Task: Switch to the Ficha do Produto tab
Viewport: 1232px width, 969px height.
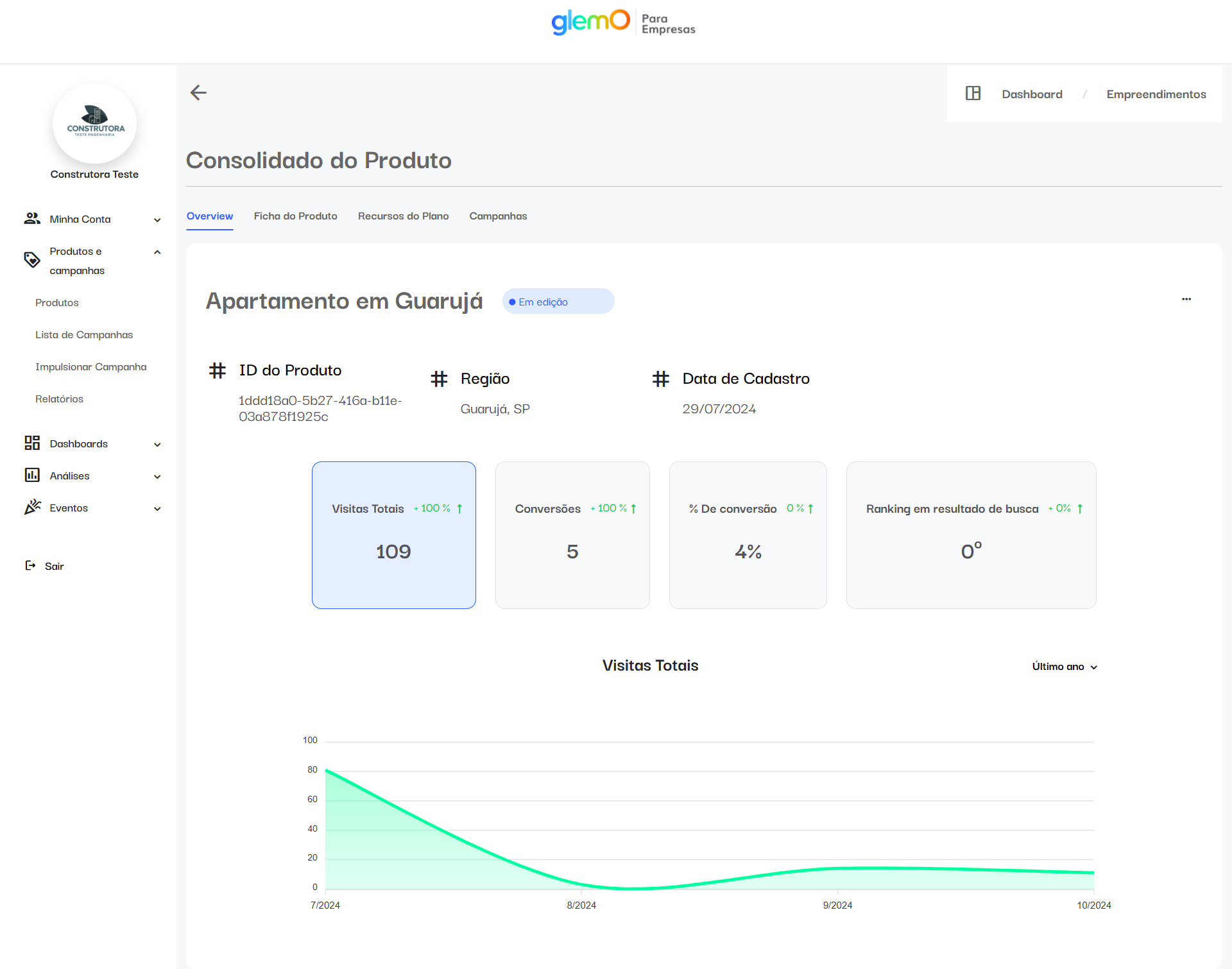Action: click(x=295, y=216)
